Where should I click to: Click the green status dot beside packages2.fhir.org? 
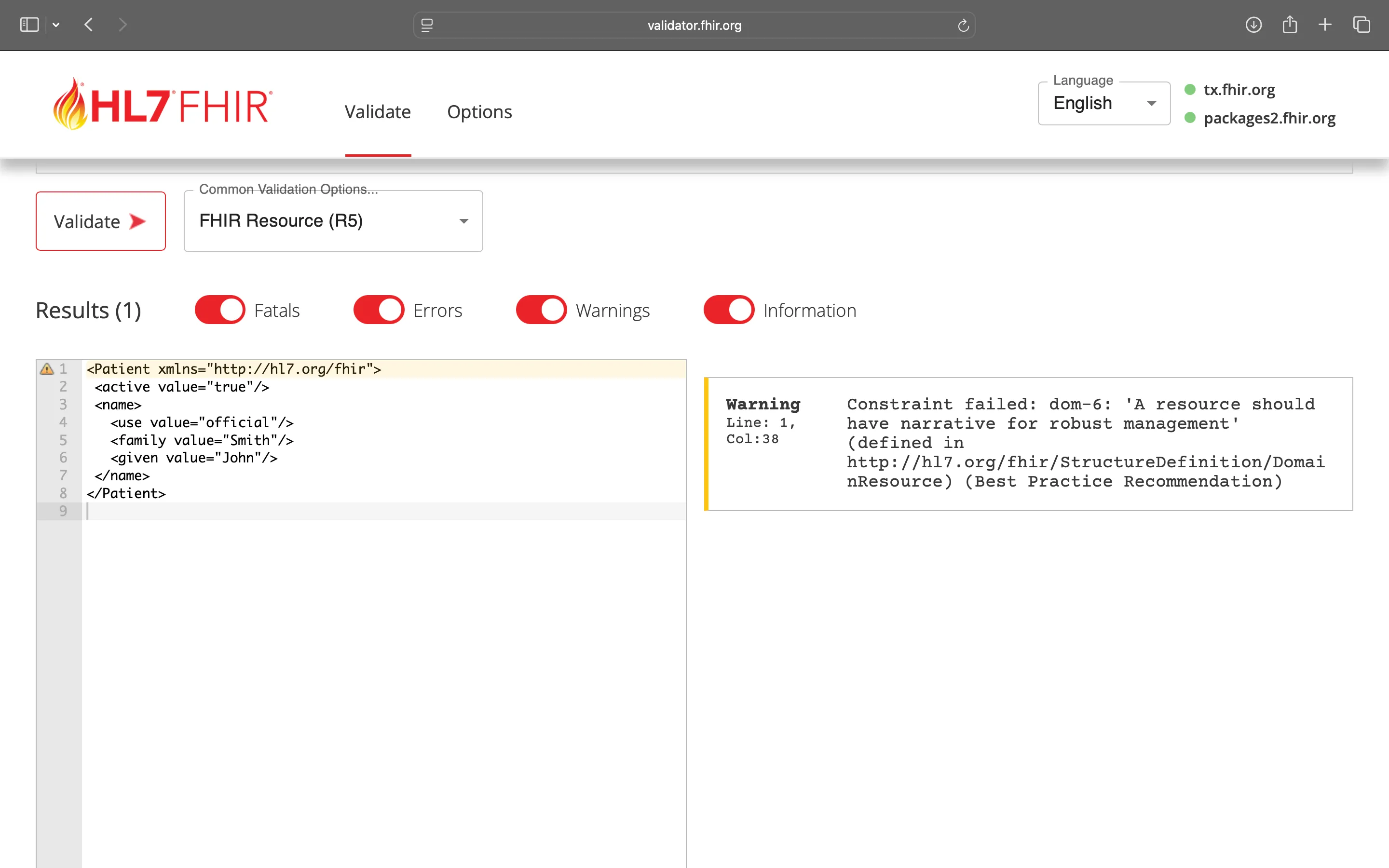pyautogui.click(x=1190, y=118)
